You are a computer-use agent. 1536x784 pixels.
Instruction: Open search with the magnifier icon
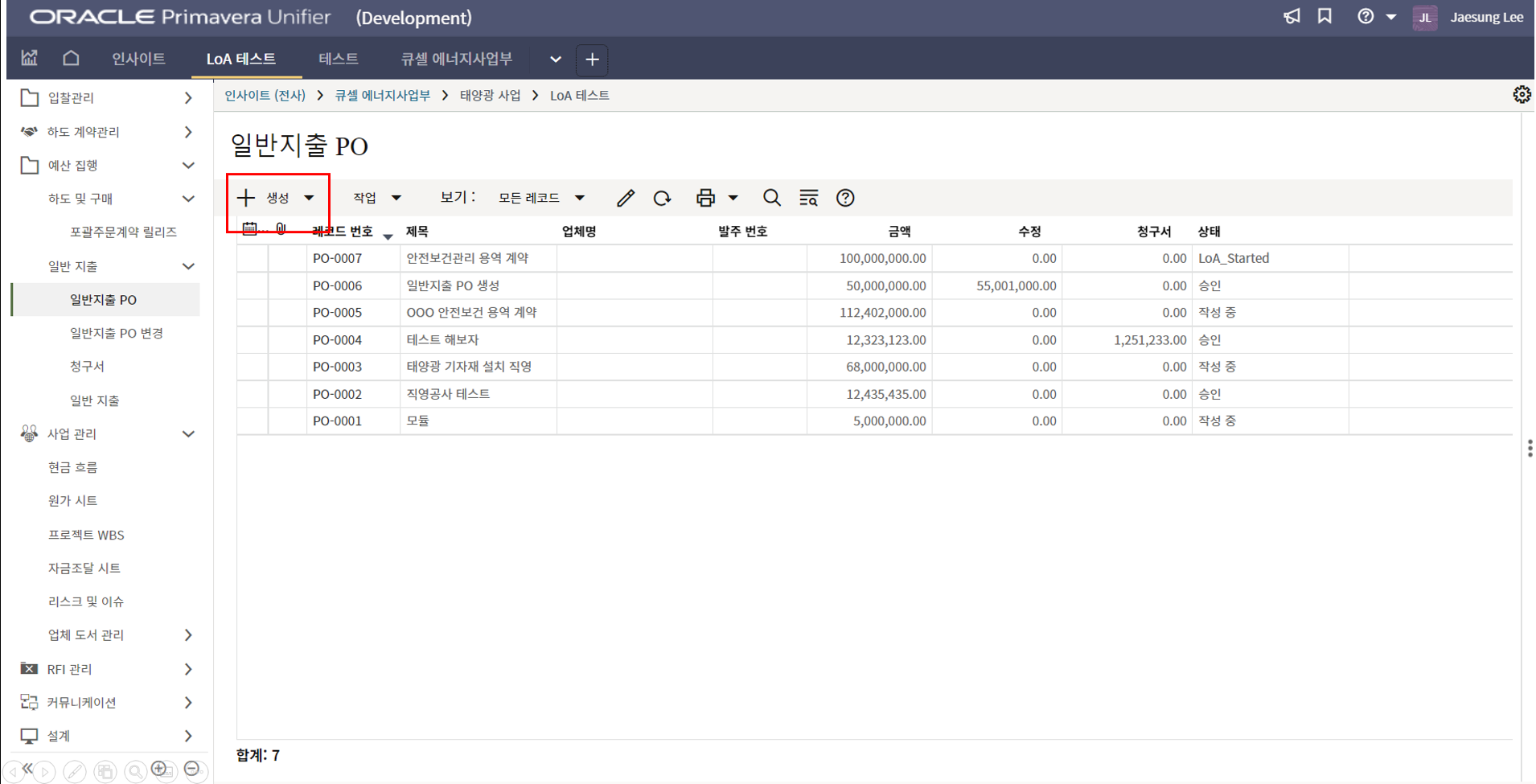coord(771,198)
